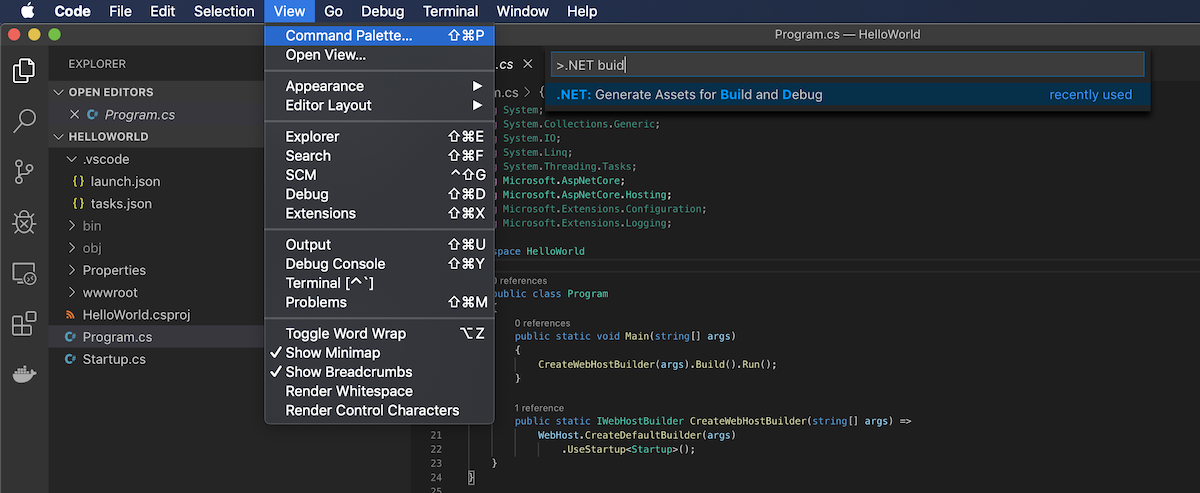Collapse the .vscode folder
1200x493 pixels.
point(72,159)
